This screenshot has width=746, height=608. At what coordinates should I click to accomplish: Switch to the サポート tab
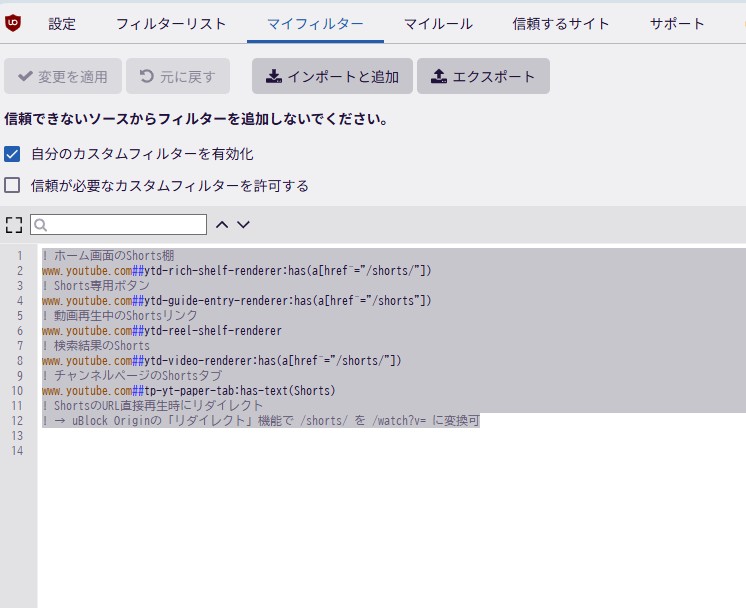pos(677,24)
